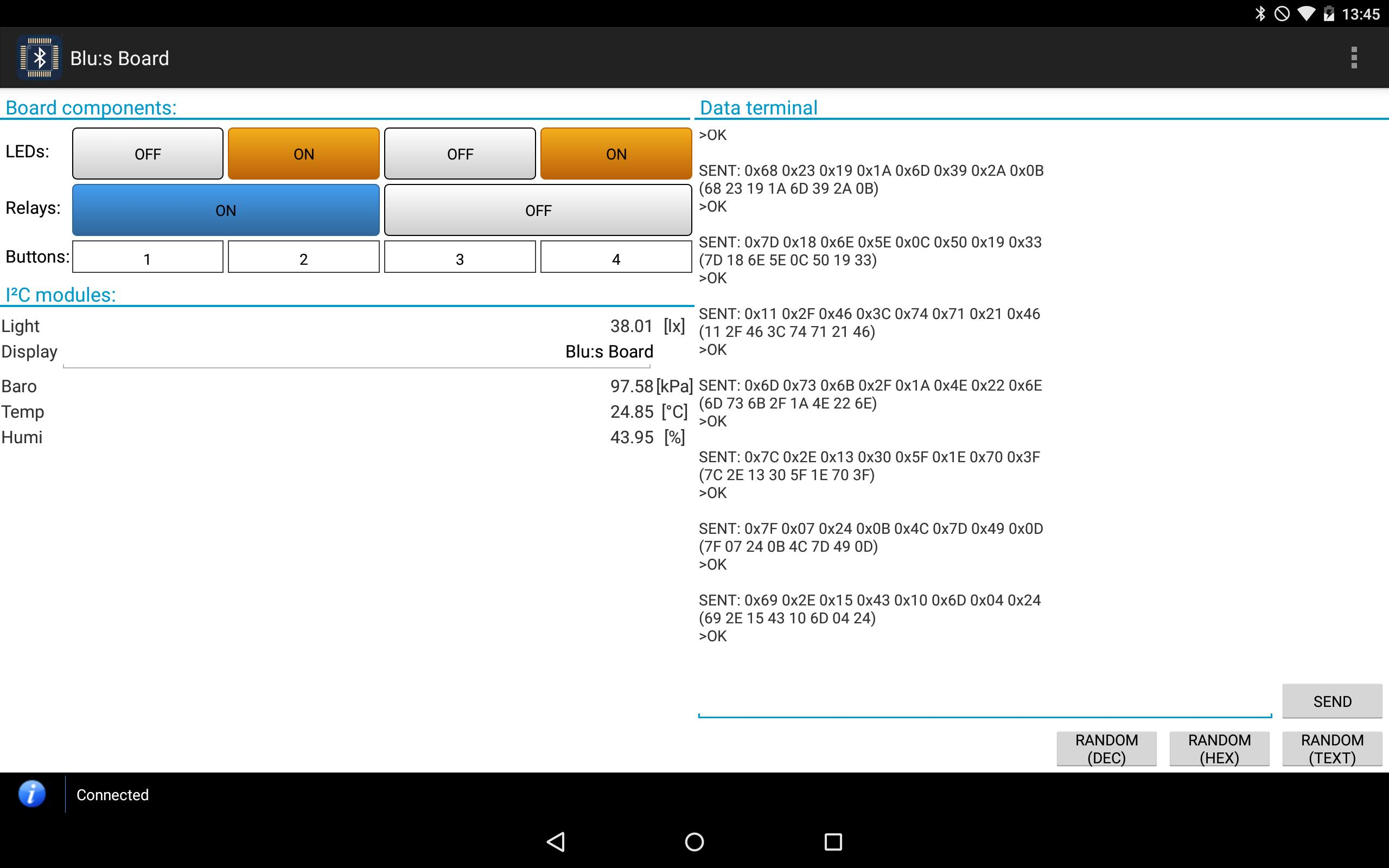This screenshot has width=1389, height=868.
Task: Switch on the second relay (OFF)
Action: coord(538,209)
